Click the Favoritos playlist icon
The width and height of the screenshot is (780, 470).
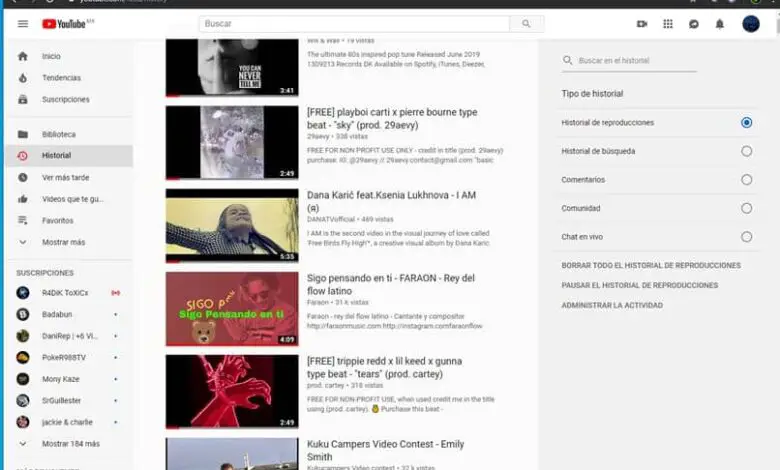pos(23,220)
